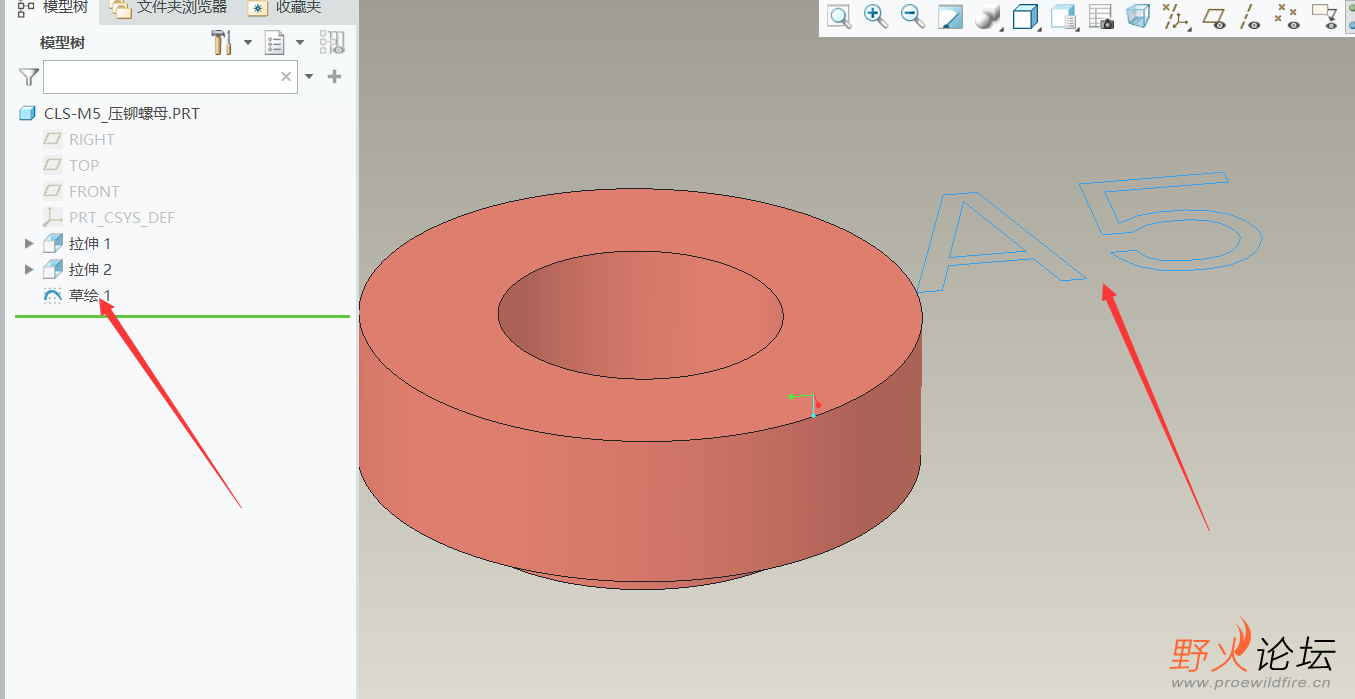Click the 拉伸 1 extrude icon
This screenshot has height=699, width=1355.
(x=53, y=243)
